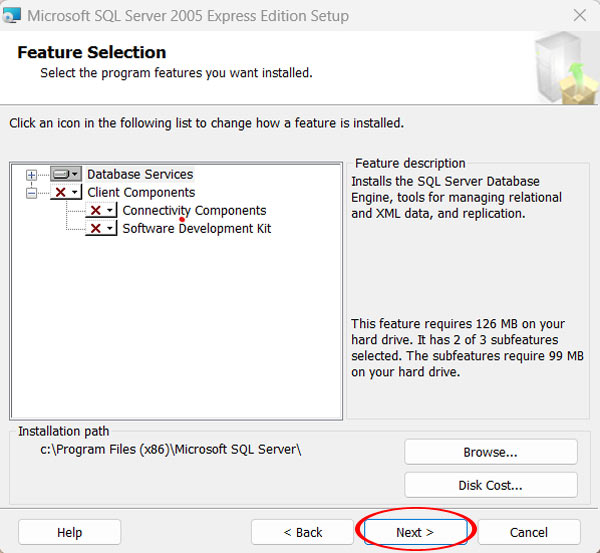Select the Client Components label
The image size is (600, 553).
click(x=141, y=192)
